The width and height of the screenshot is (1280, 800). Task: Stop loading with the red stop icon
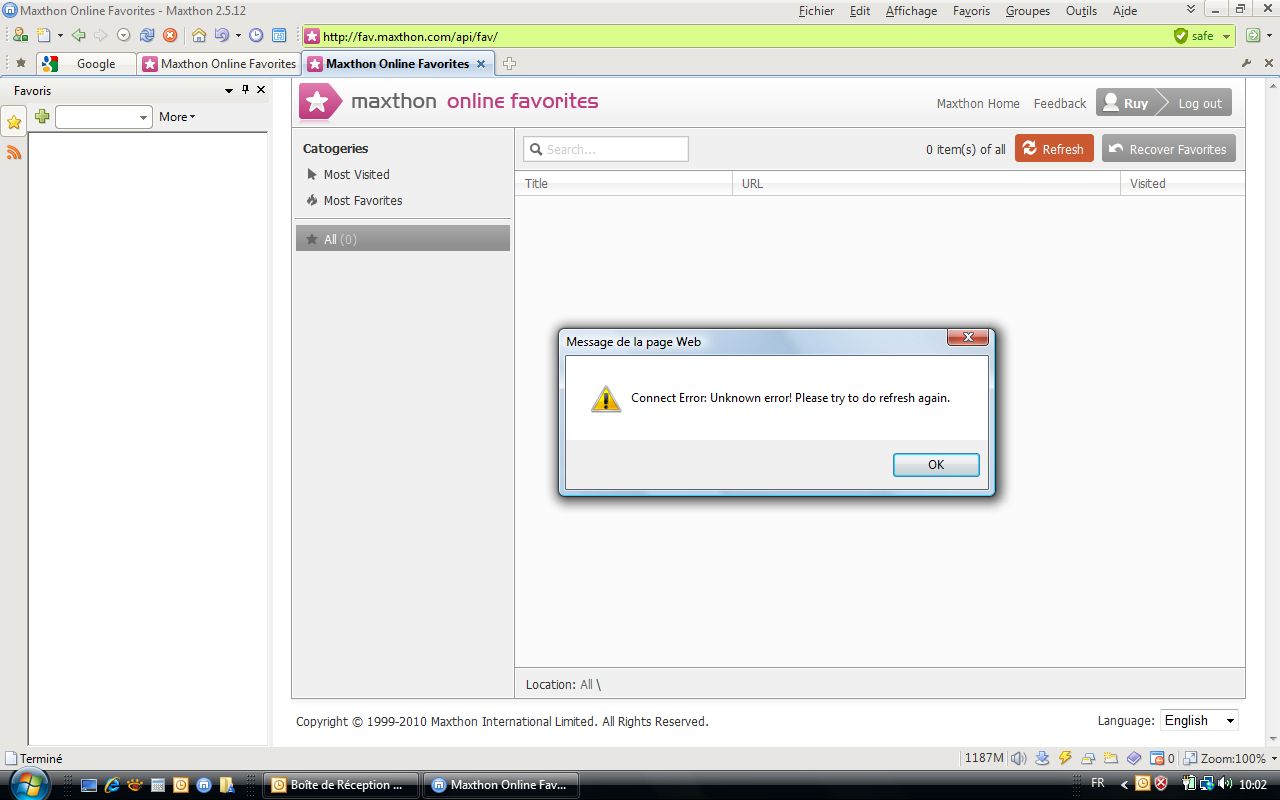pos(170,35)
